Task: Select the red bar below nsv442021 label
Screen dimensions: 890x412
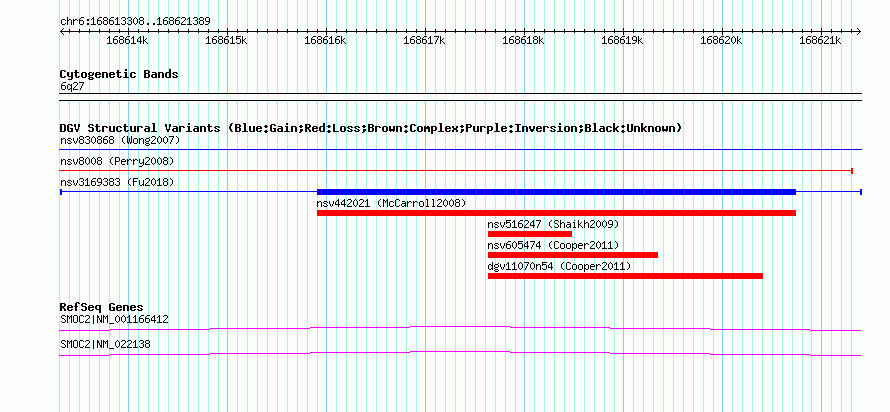Action: [556, 213]
